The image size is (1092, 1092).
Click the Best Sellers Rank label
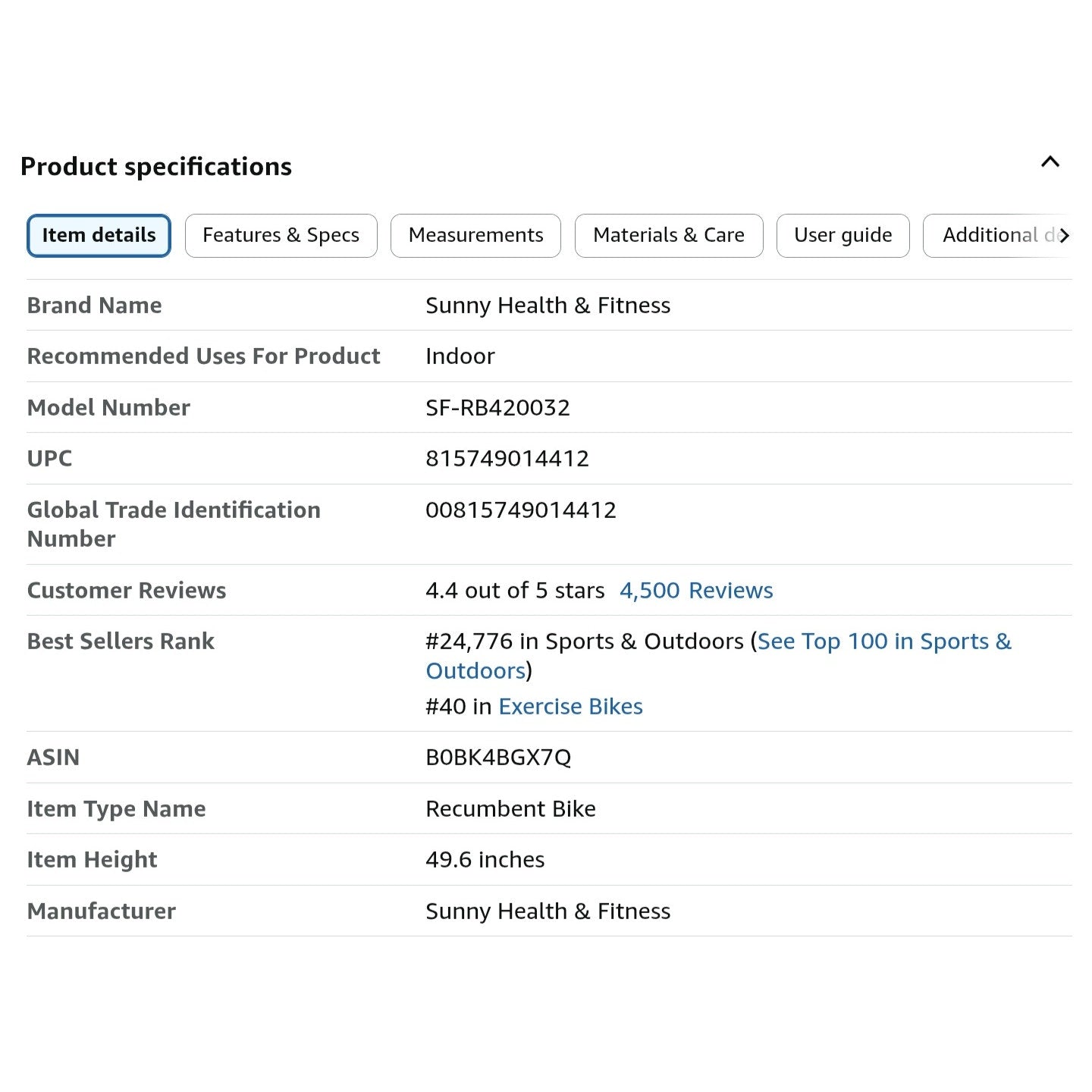coord(121,642)
